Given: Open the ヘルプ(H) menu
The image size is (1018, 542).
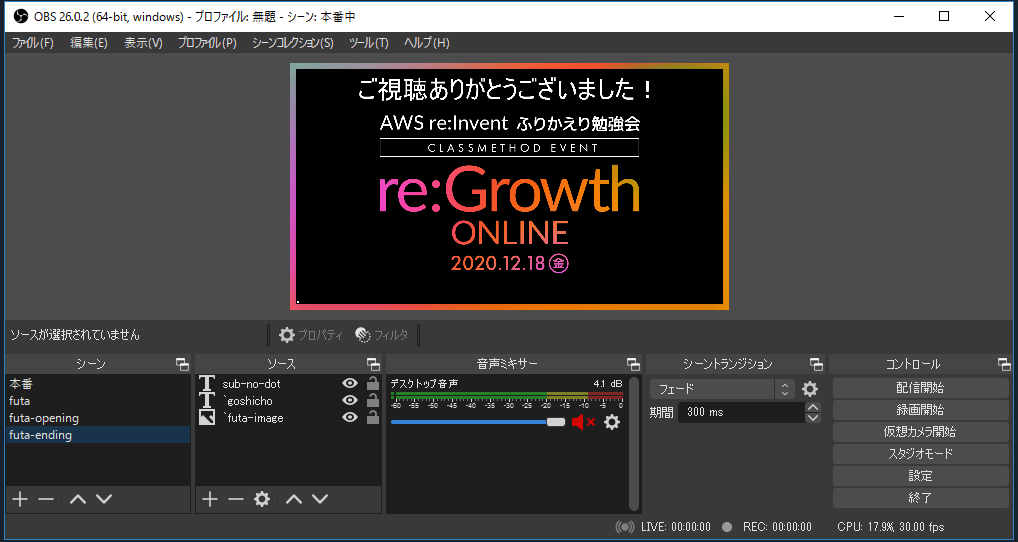Looking at the screenshot, I should (x=427, y=43).
